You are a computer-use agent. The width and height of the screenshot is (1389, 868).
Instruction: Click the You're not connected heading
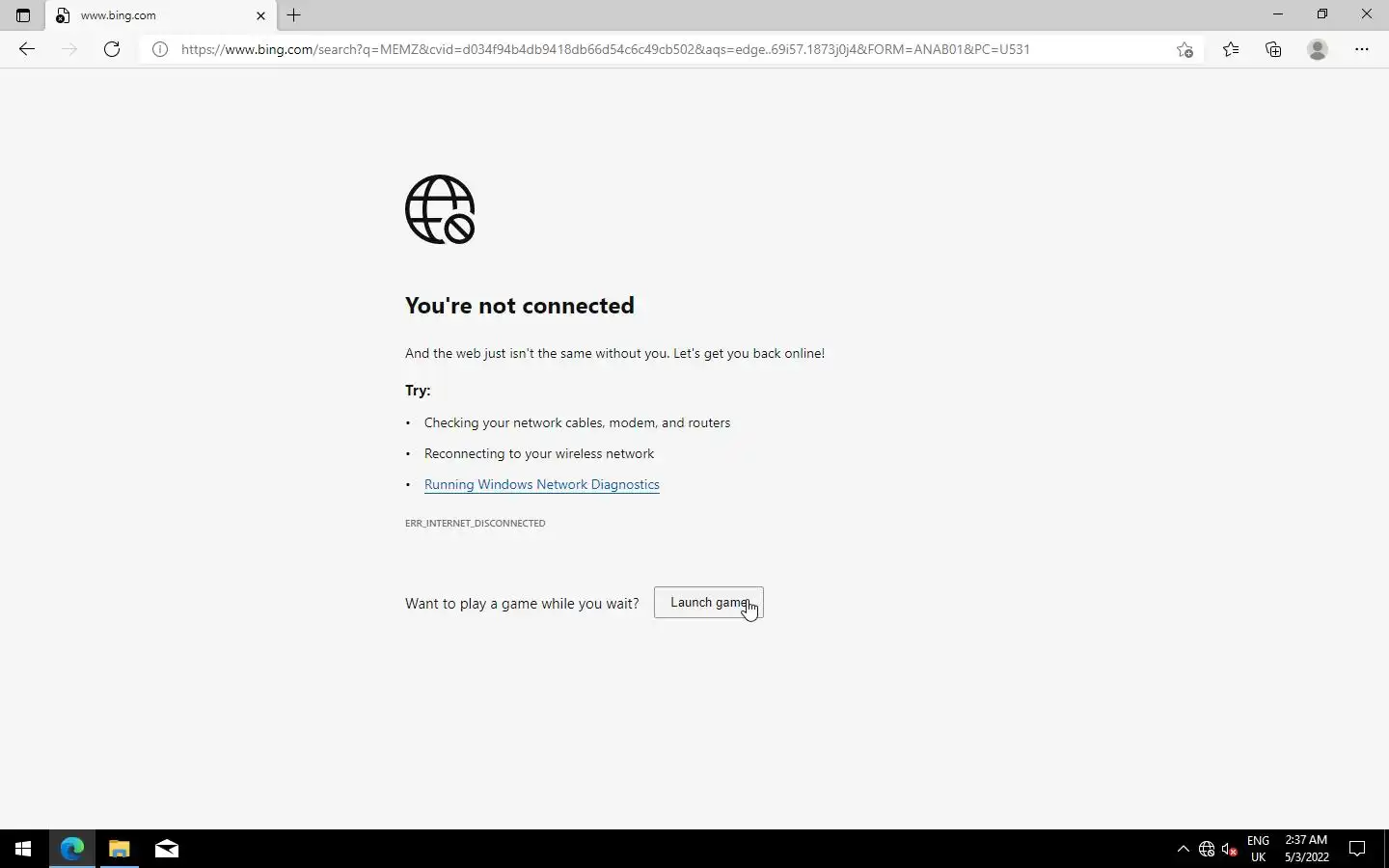520,306
